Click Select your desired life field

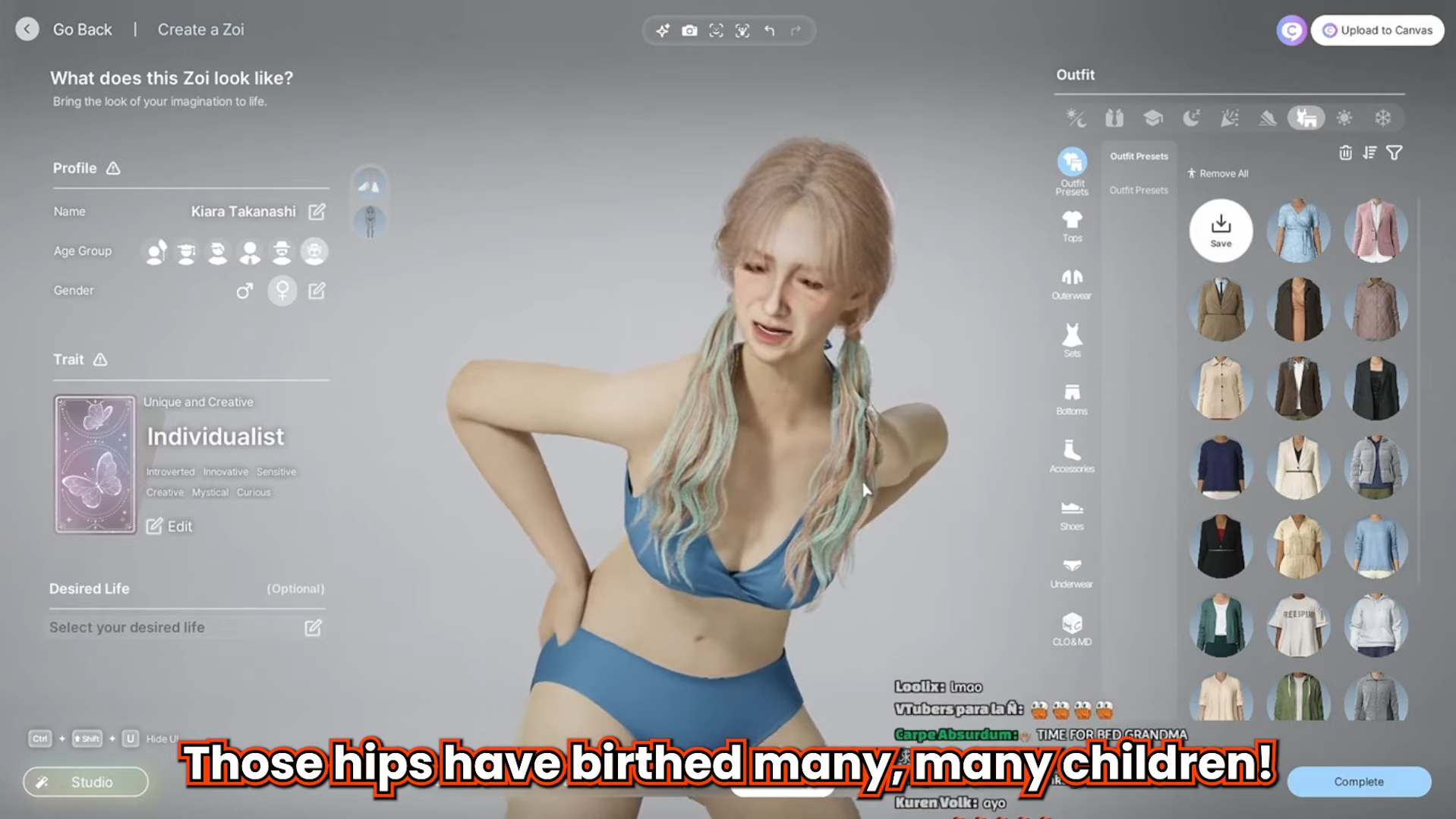[x=187, y=628]
